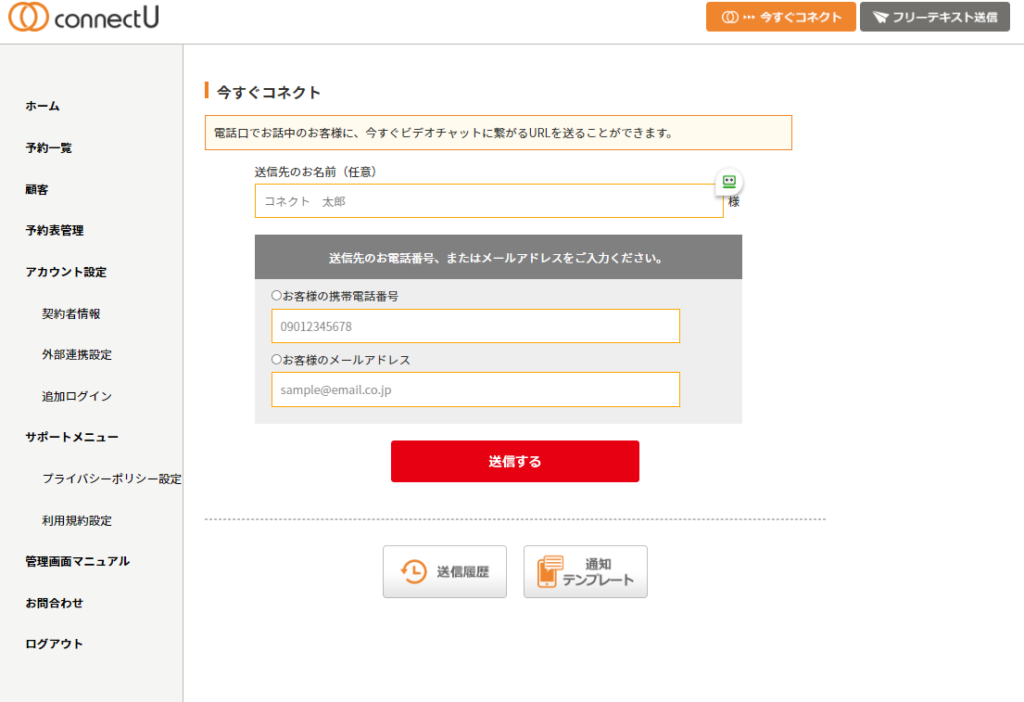Click the recipient name input field
The image size is (1024, 702).
(x=488, y=201)
